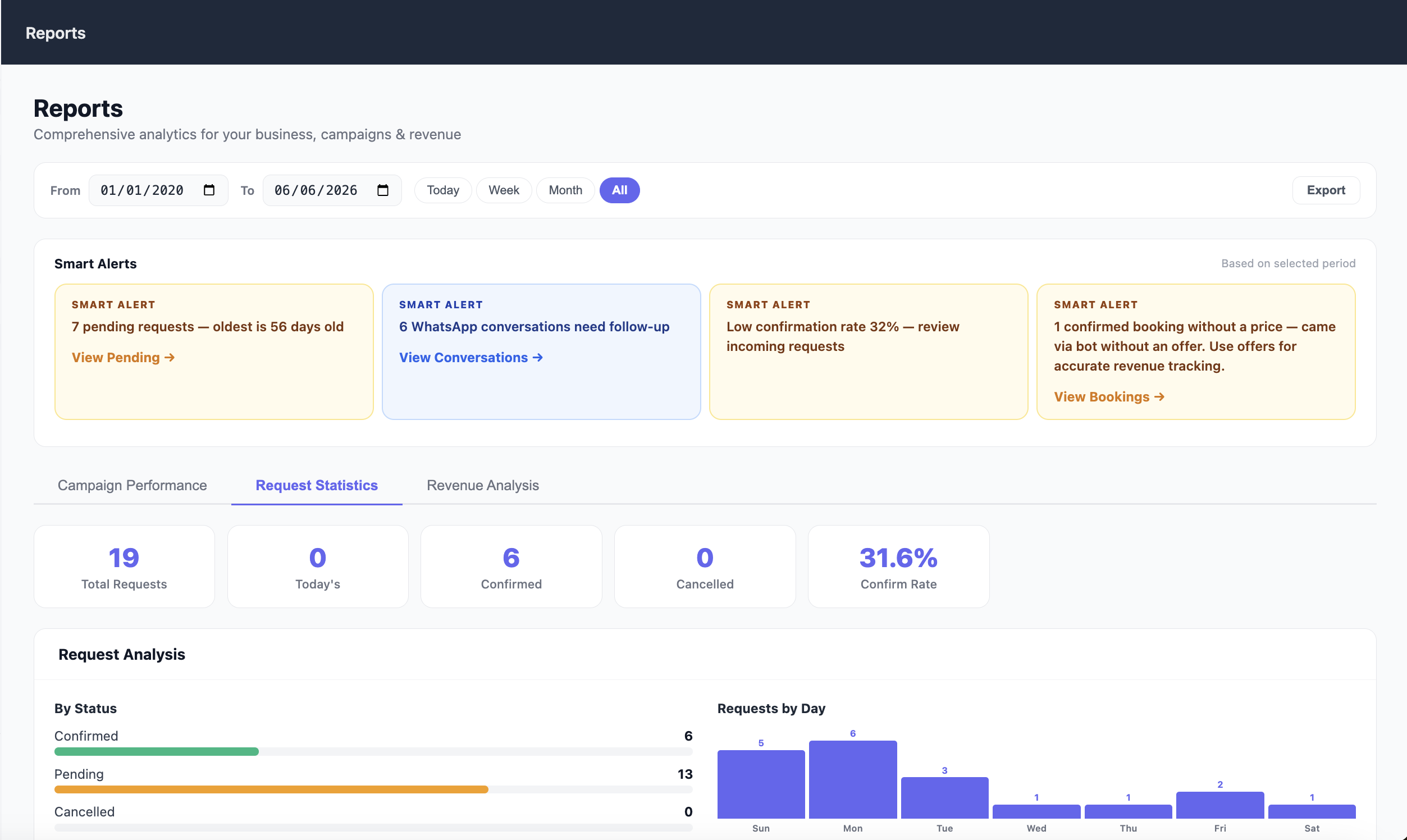Click the WhatsApp conversations need follow-up alert text
Viewport: 1407px width, 840px height.
point(534,327)
